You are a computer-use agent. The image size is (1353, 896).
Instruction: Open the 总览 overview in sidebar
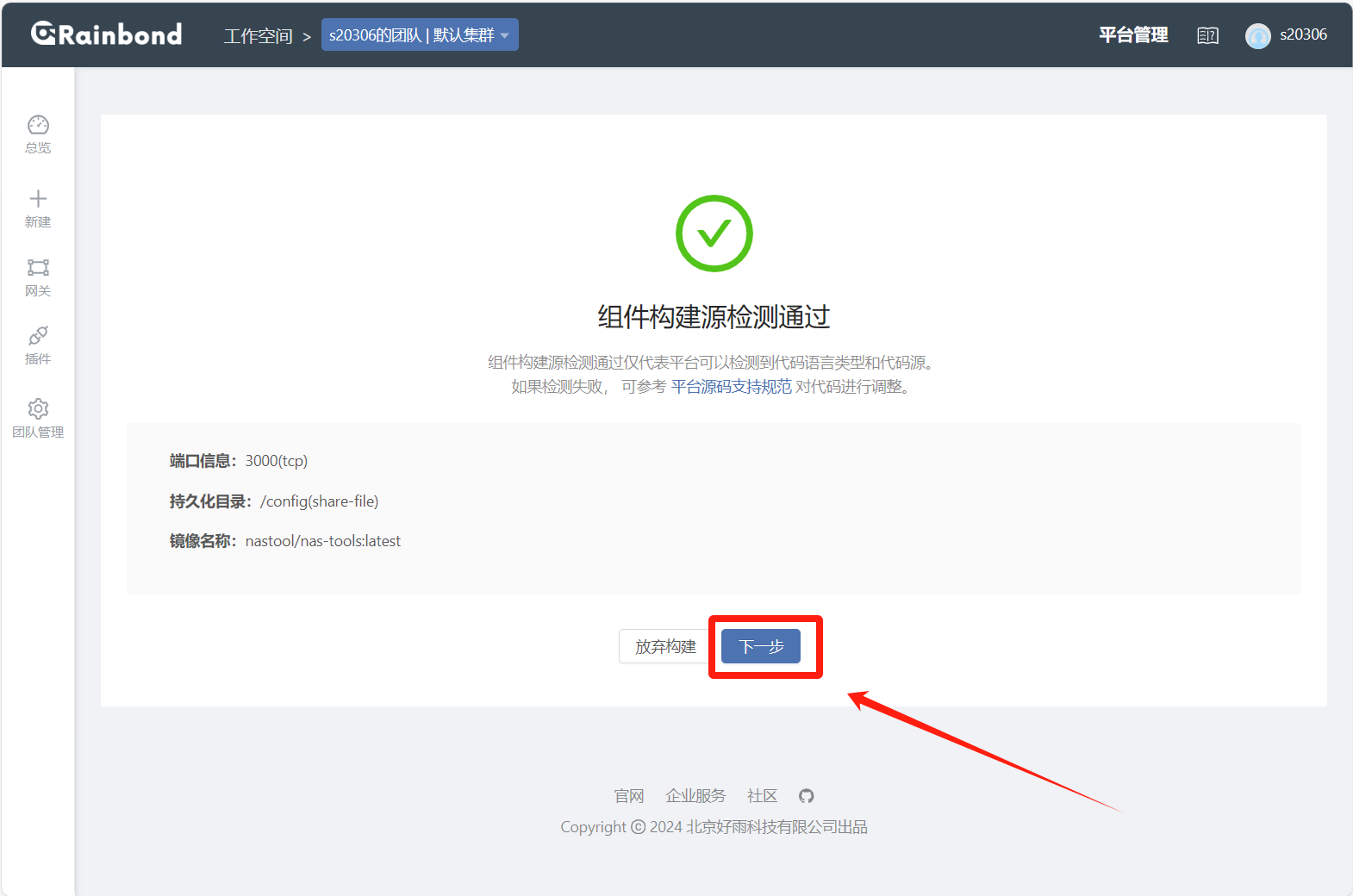pos(38,134)
